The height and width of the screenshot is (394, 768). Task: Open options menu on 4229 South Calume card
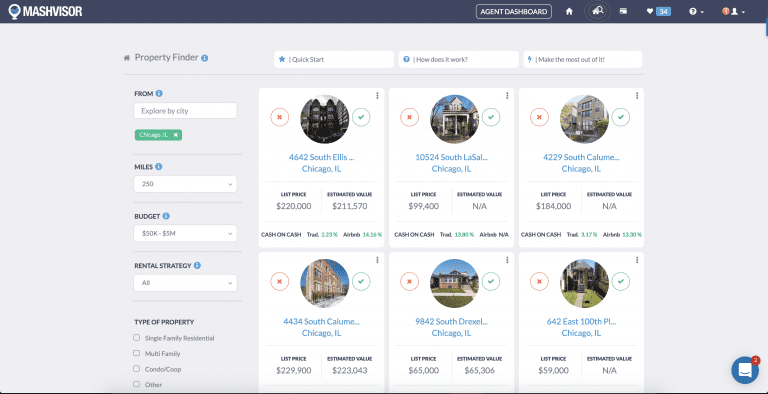tap(637, 96)
